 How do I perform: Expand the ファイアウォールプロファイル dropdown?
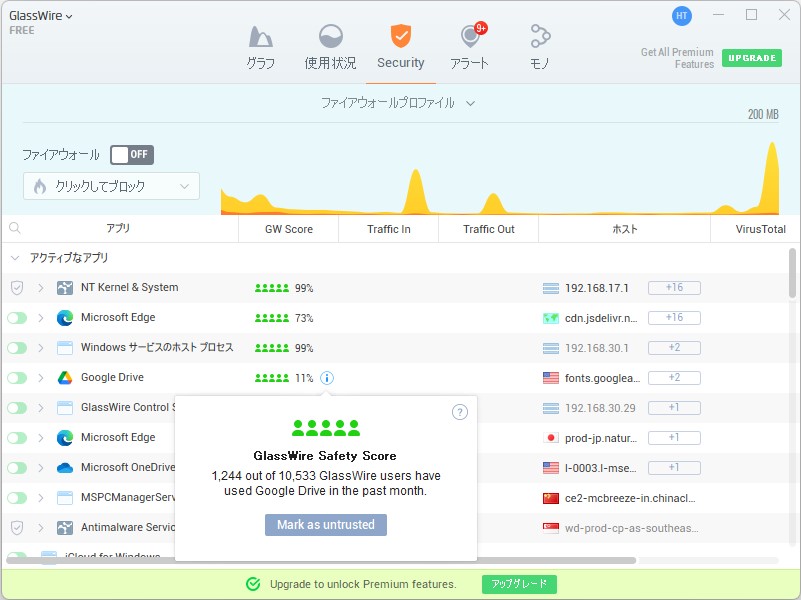click(x=398, y=103)
